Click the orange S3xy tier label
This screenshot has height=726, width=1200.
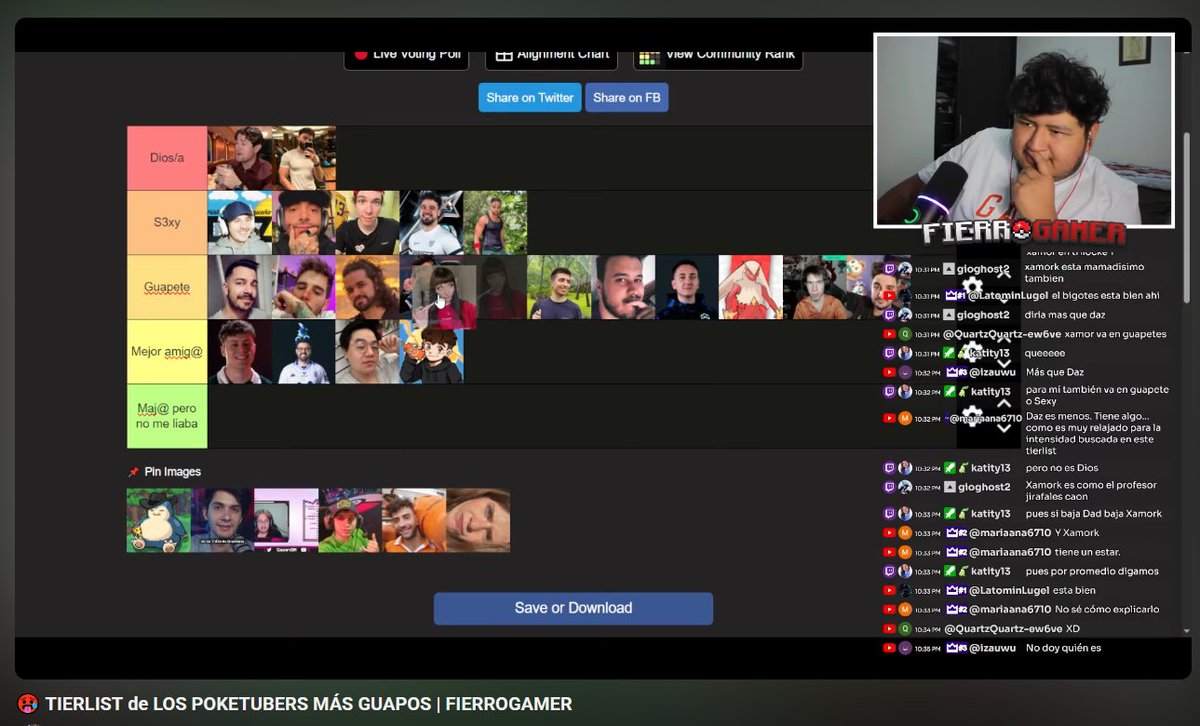167,223
